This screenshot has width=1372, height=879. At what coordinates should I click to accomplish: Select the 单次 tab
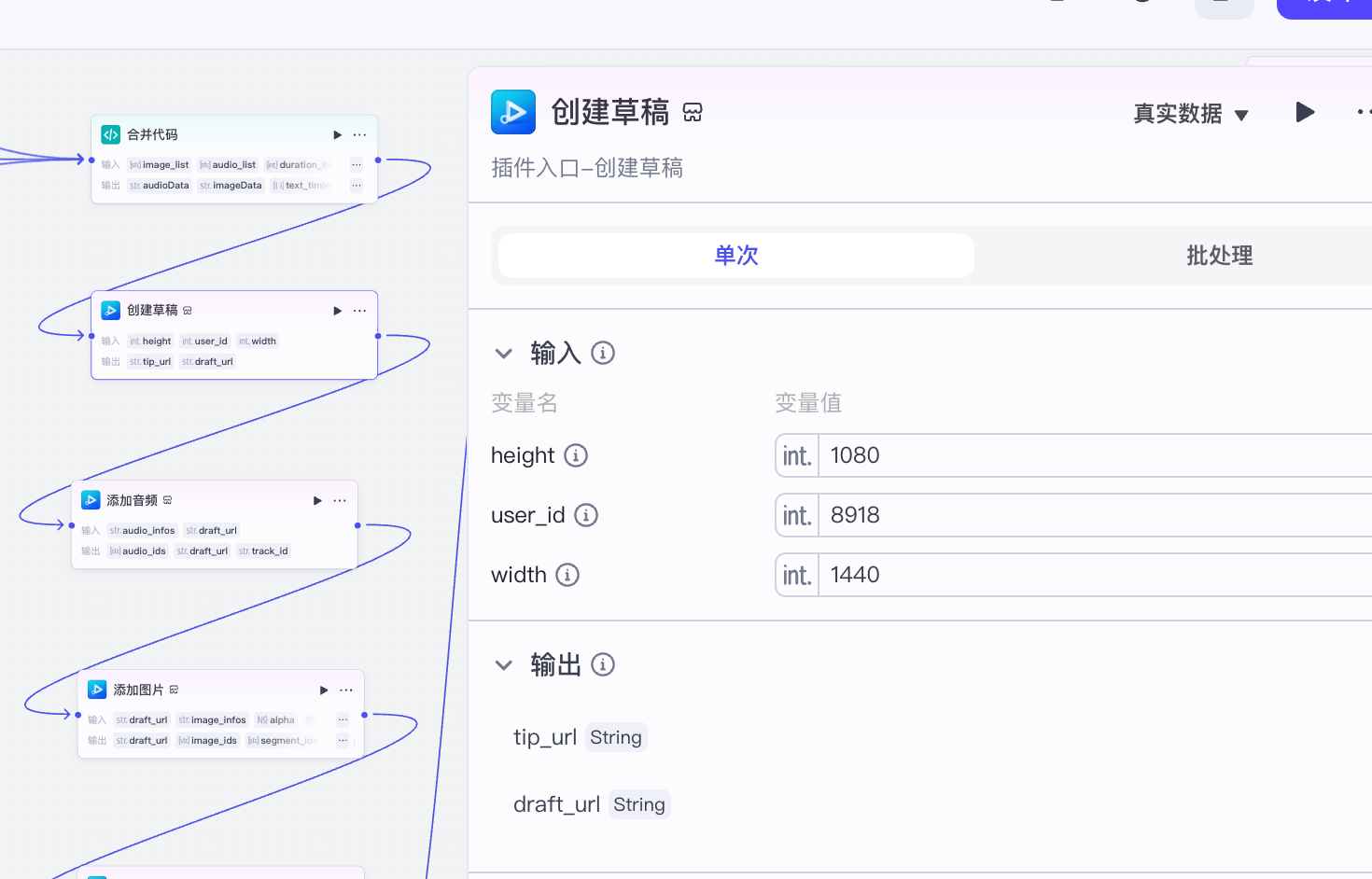[x=736, y=256]
